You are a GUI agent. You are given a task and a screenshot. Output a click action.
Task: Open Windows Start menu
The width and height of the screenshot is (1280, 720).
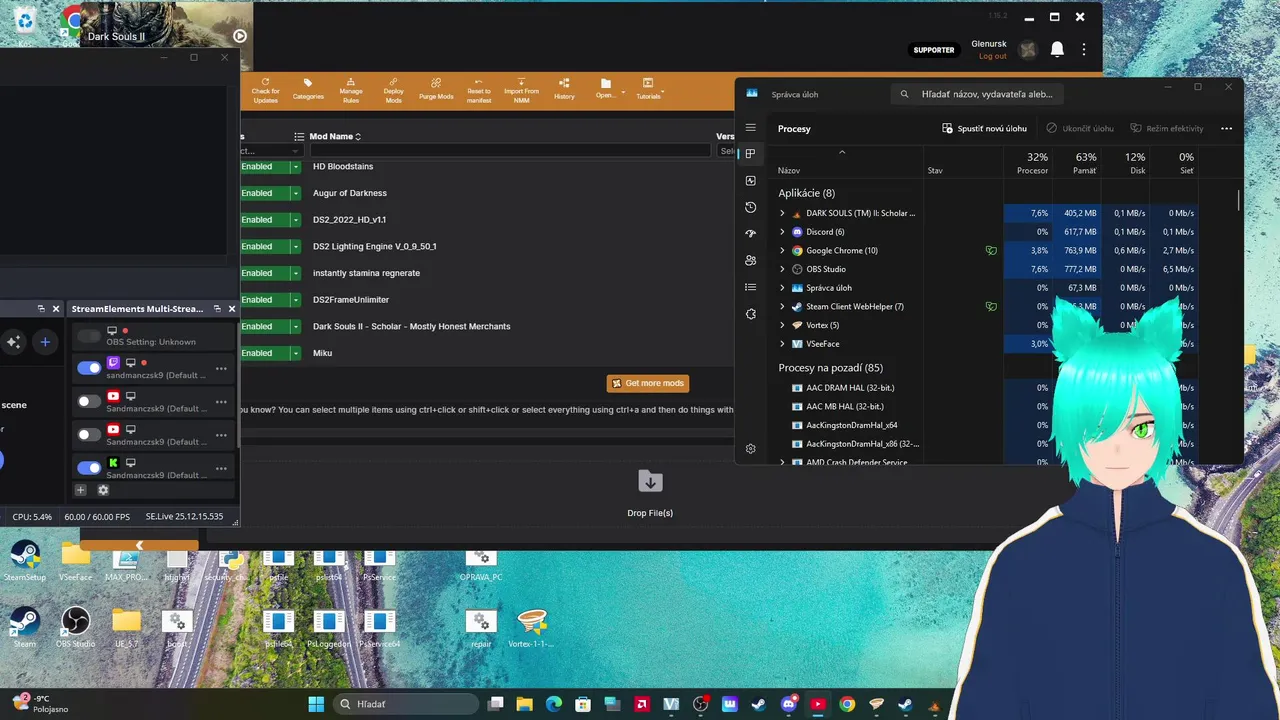[316, 704]
